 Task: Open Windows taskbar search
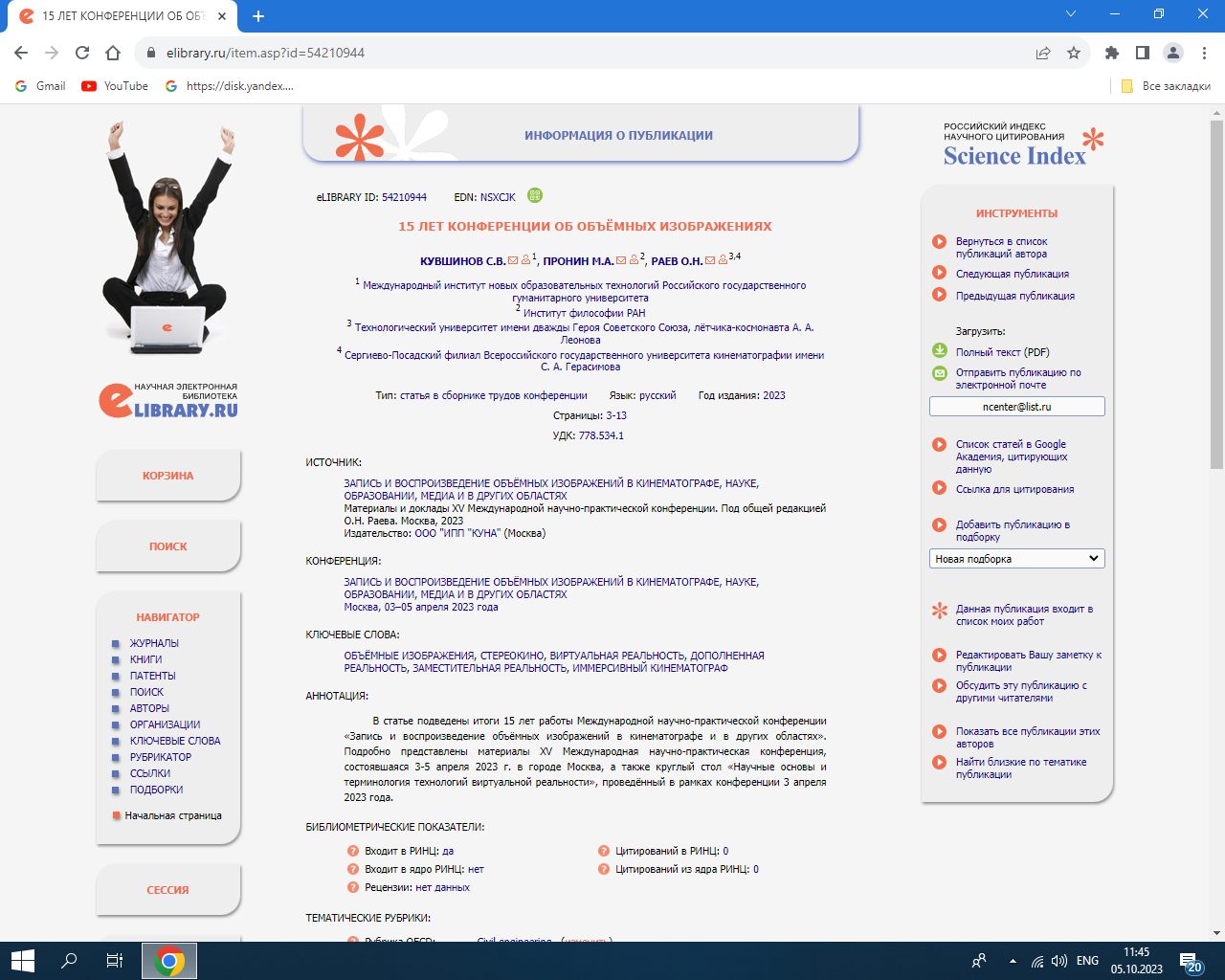point(69,961)
